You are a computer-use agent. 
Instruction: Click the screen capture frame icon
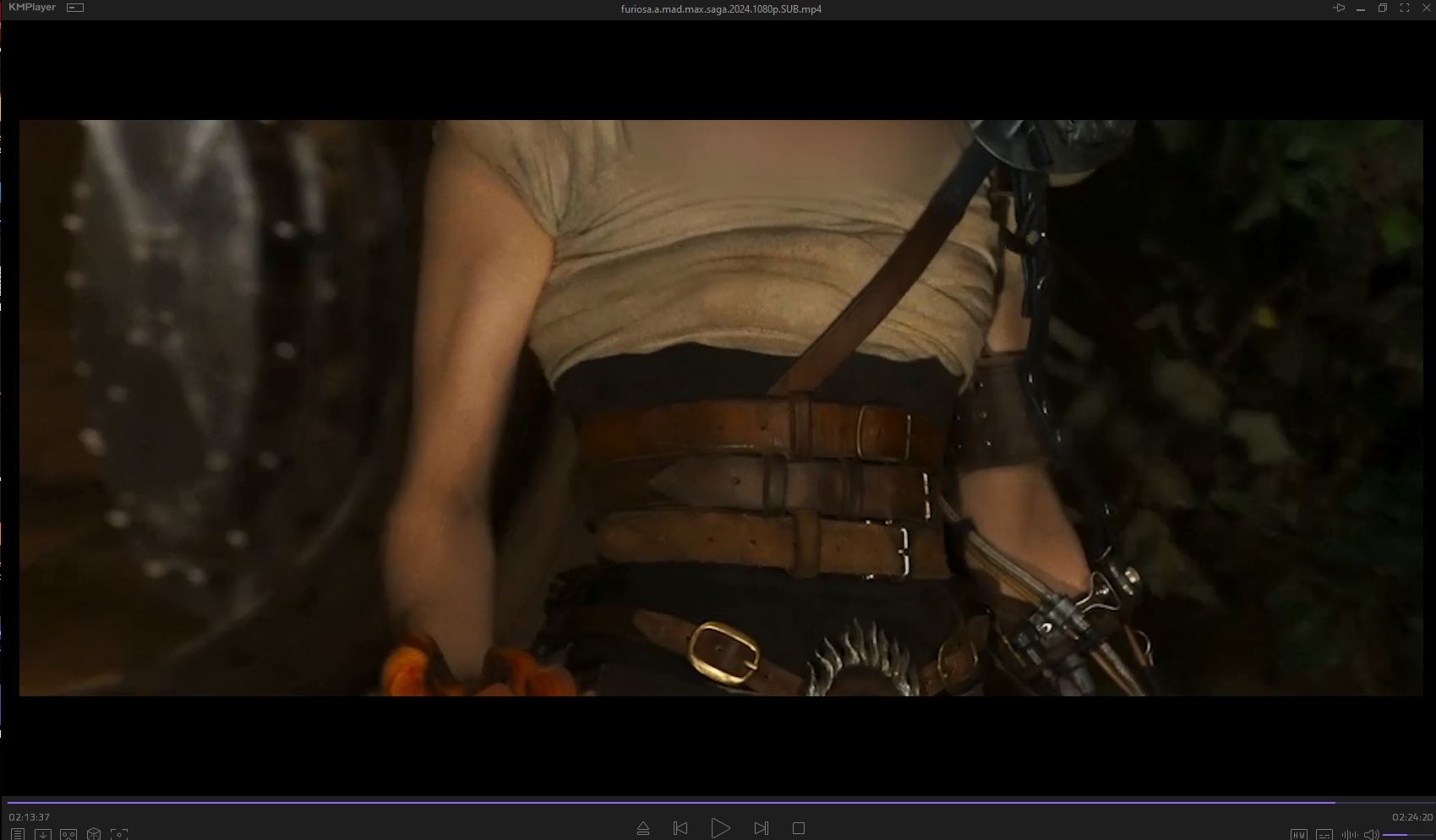tap(119, 834)
